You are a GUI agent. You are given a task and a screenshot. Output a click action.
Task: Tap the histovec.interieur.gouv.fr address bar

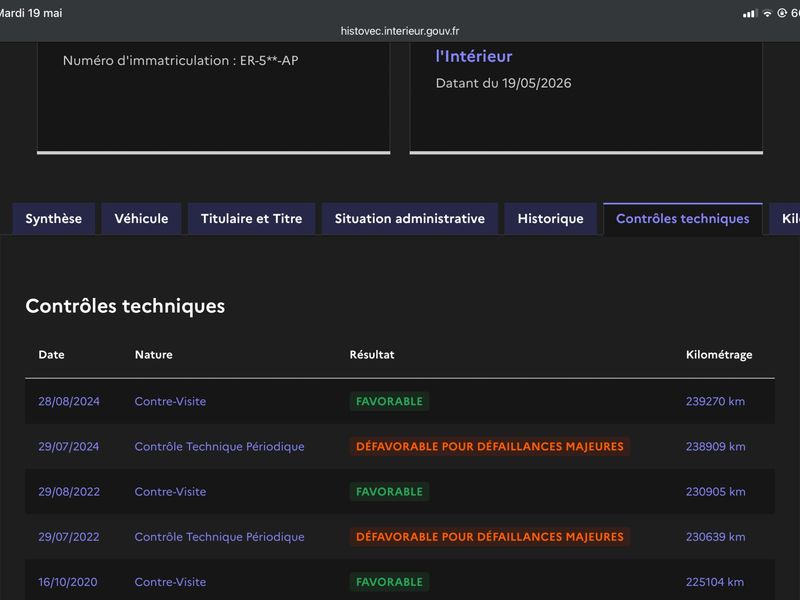pos(400,31)
